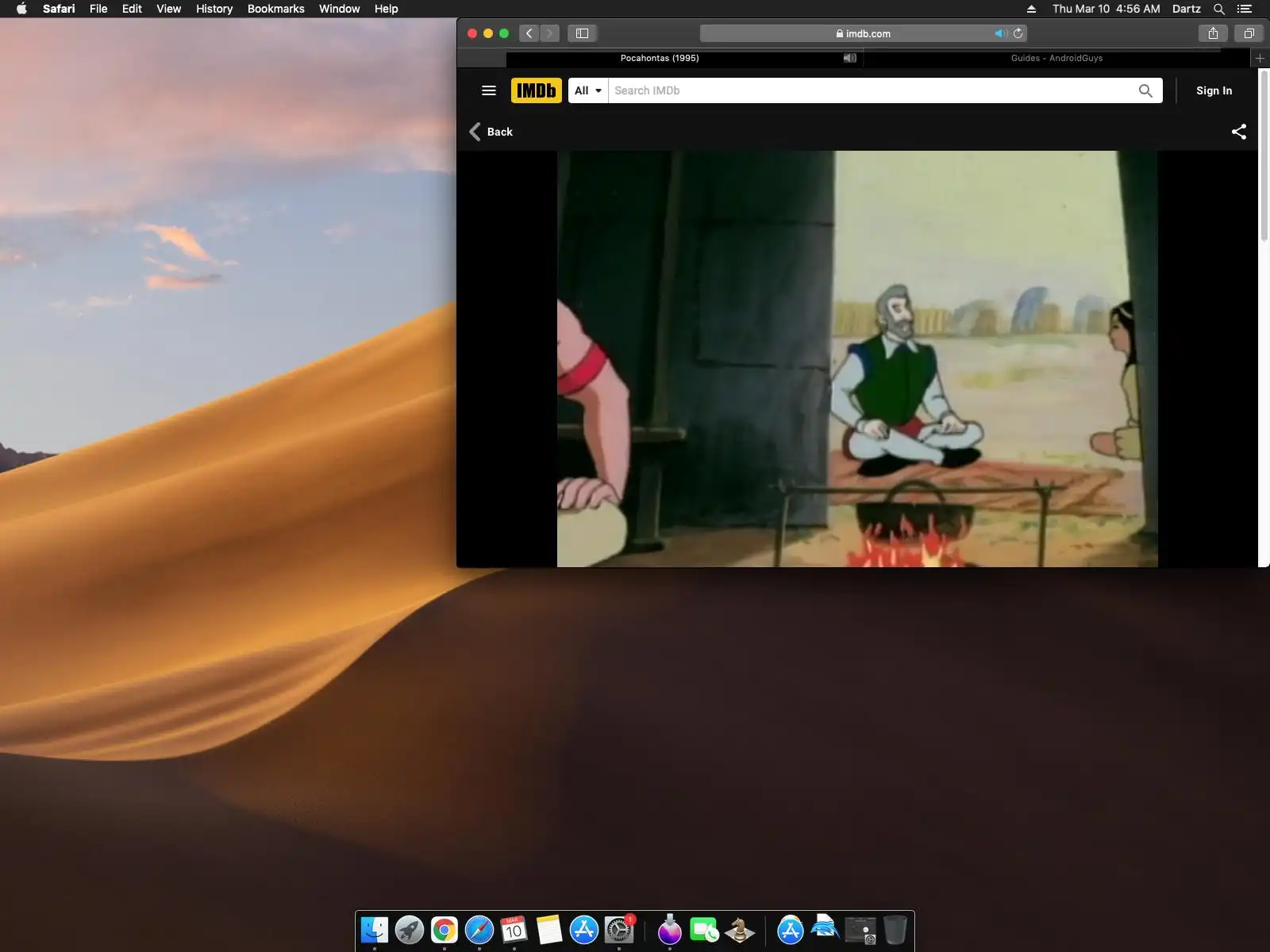The image size is (1270, 952).
Task: Open Notes from the Dock
Action: tap(549, 929)
